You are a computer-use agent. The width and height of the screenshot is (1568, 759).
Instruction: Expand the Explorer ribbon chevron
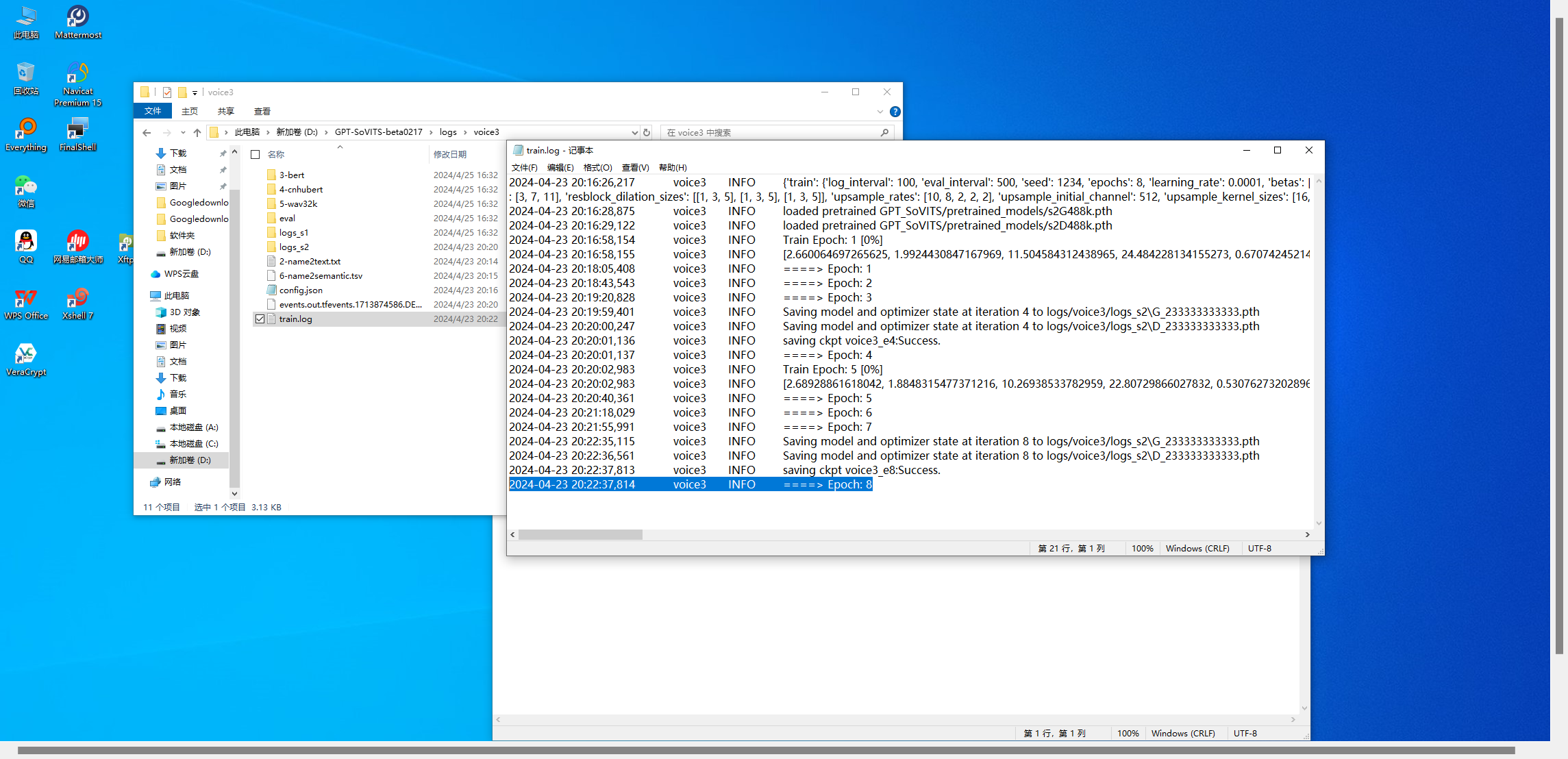(880, 112)
